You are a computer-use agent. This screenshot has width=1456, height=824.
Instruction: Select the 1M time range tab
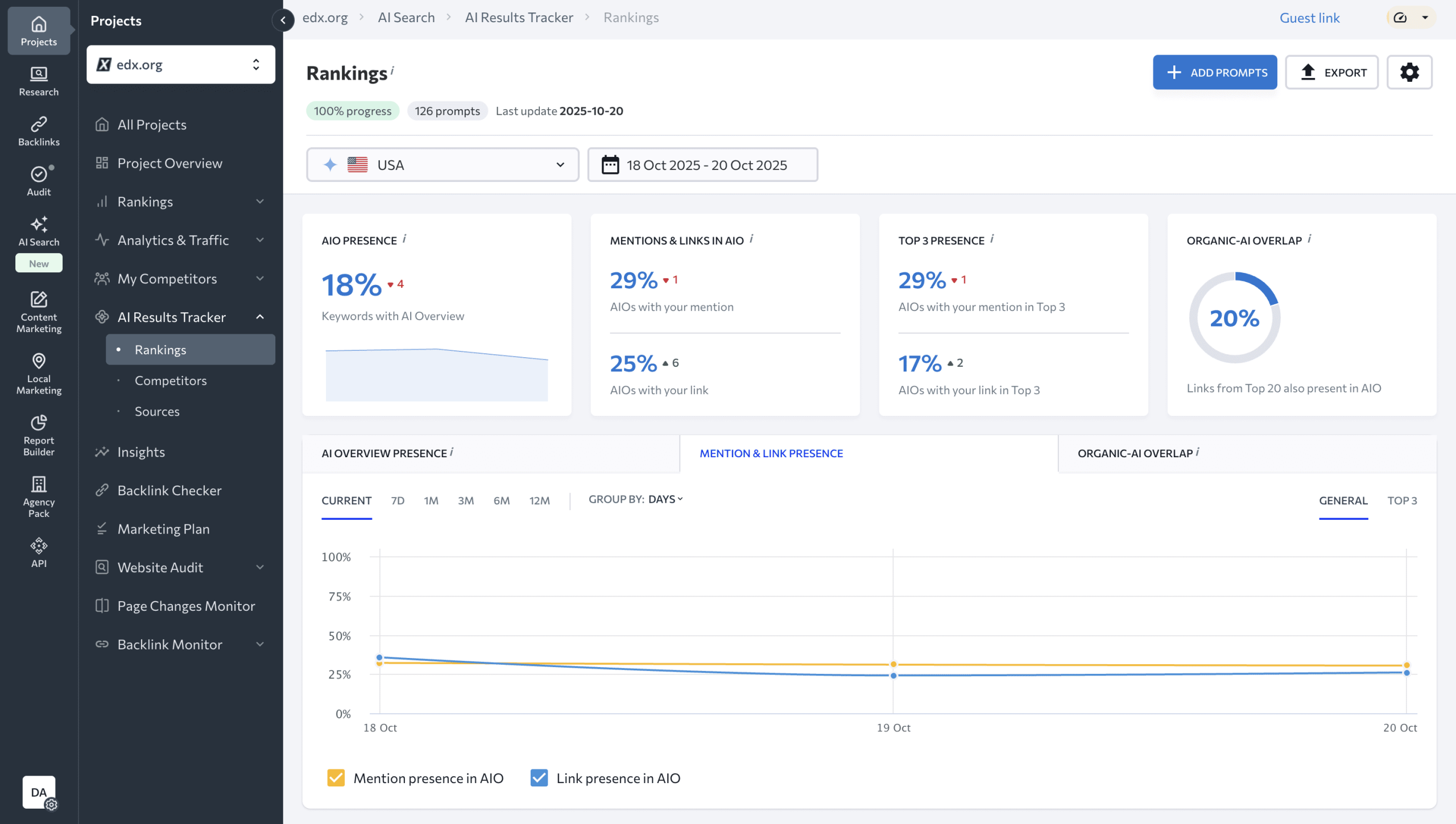pyautogui.click(x=431, y=501)
